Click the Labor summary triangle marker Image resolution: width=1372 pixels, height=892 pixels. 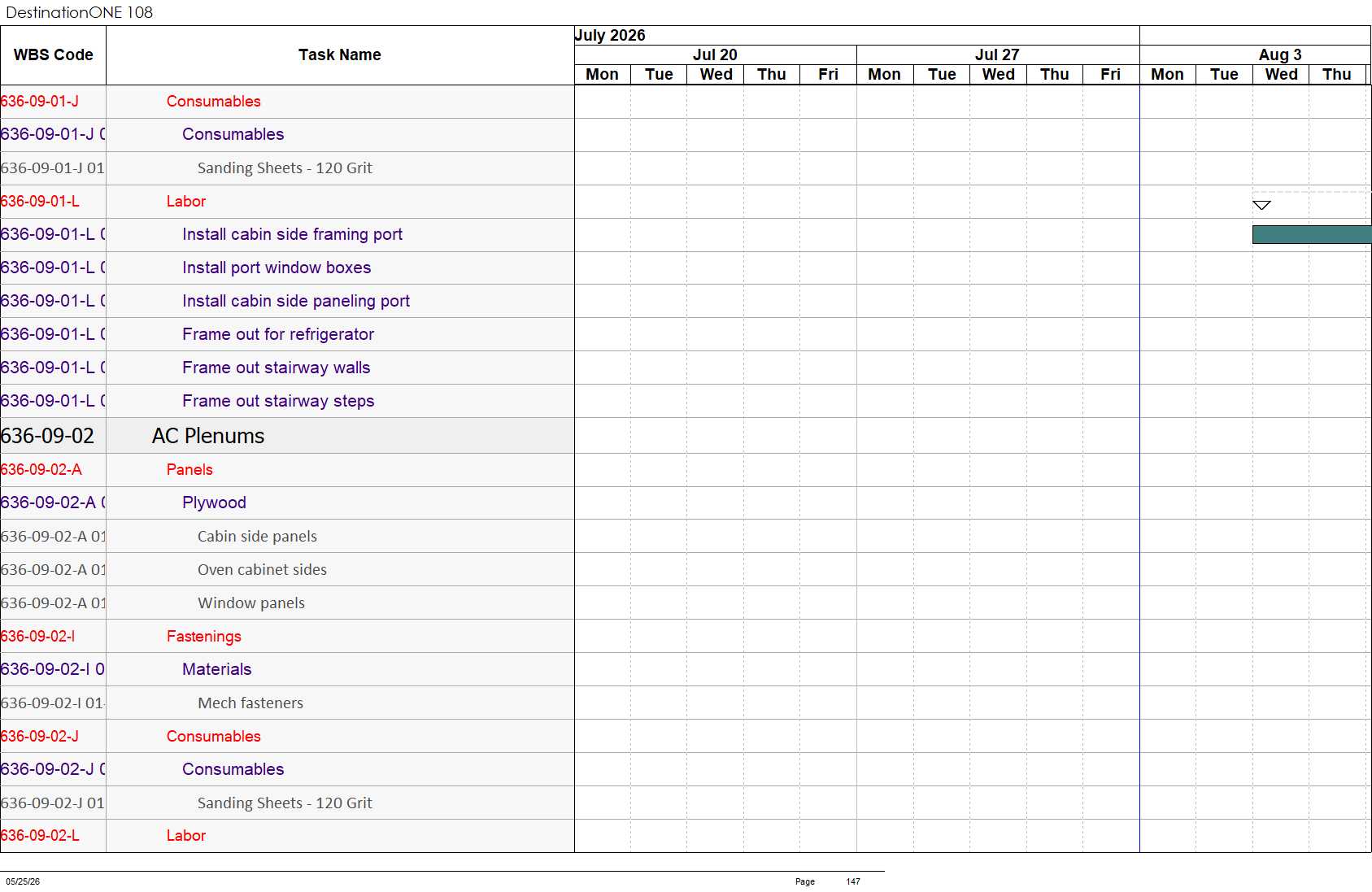click(1261, 205)
